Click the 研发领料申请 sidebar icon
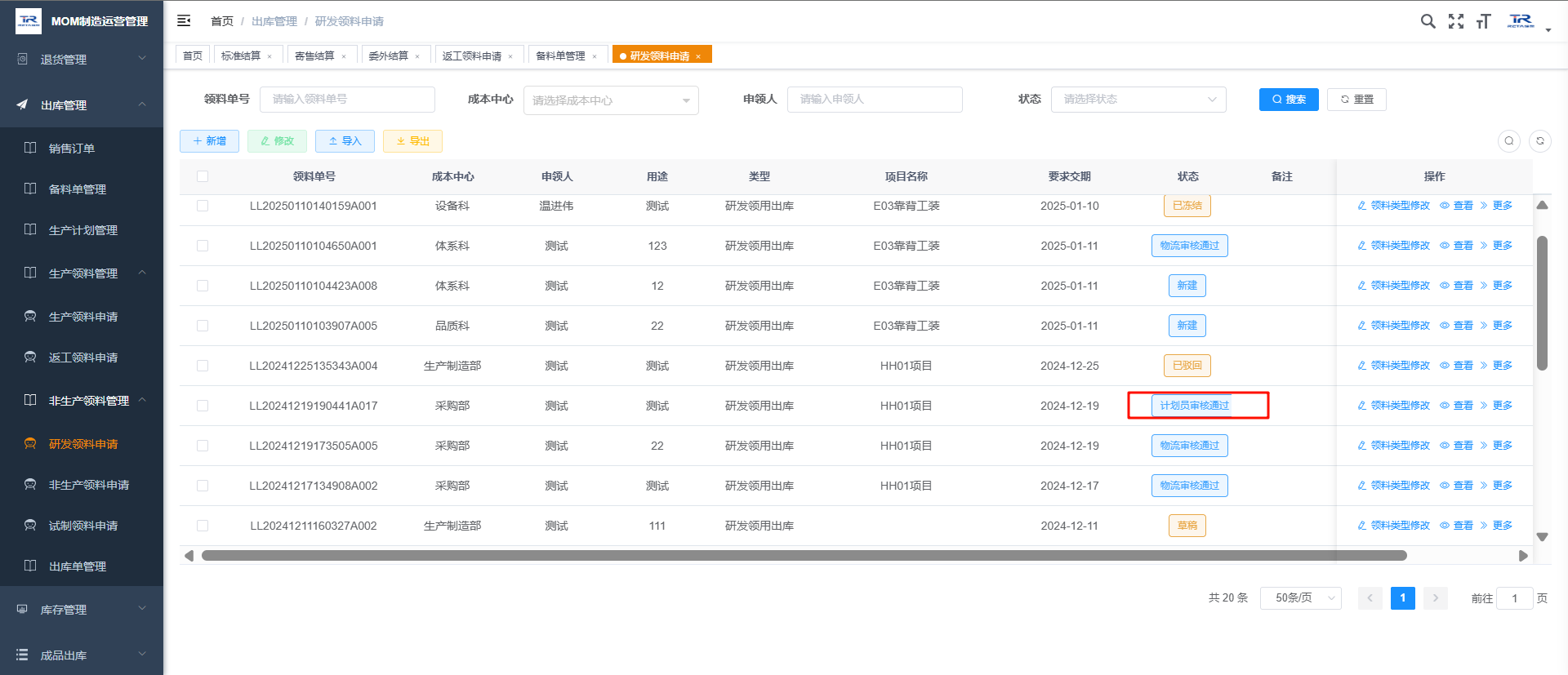 coord(30,443)
